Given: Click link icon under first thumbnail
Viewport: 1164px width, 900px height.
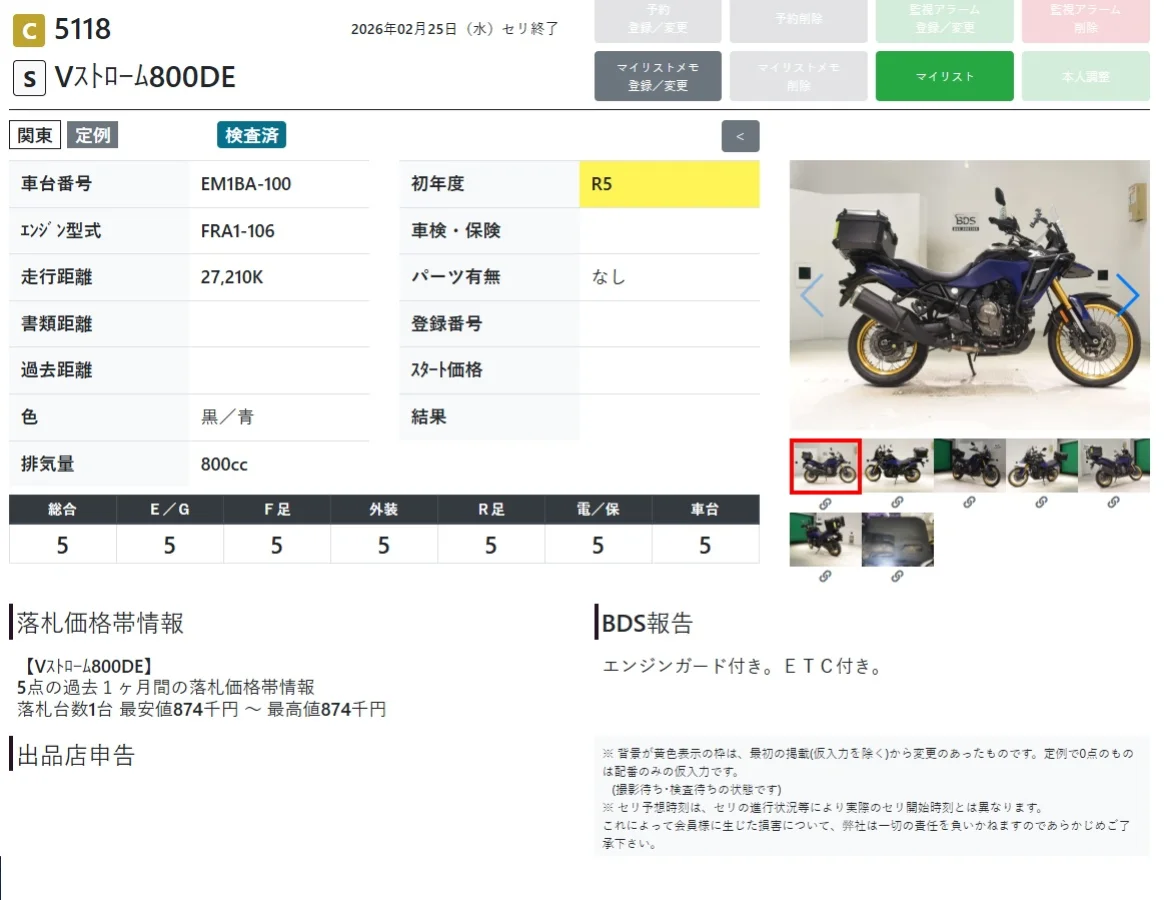Looking at the screenshot, I should [x=825, y=504].
